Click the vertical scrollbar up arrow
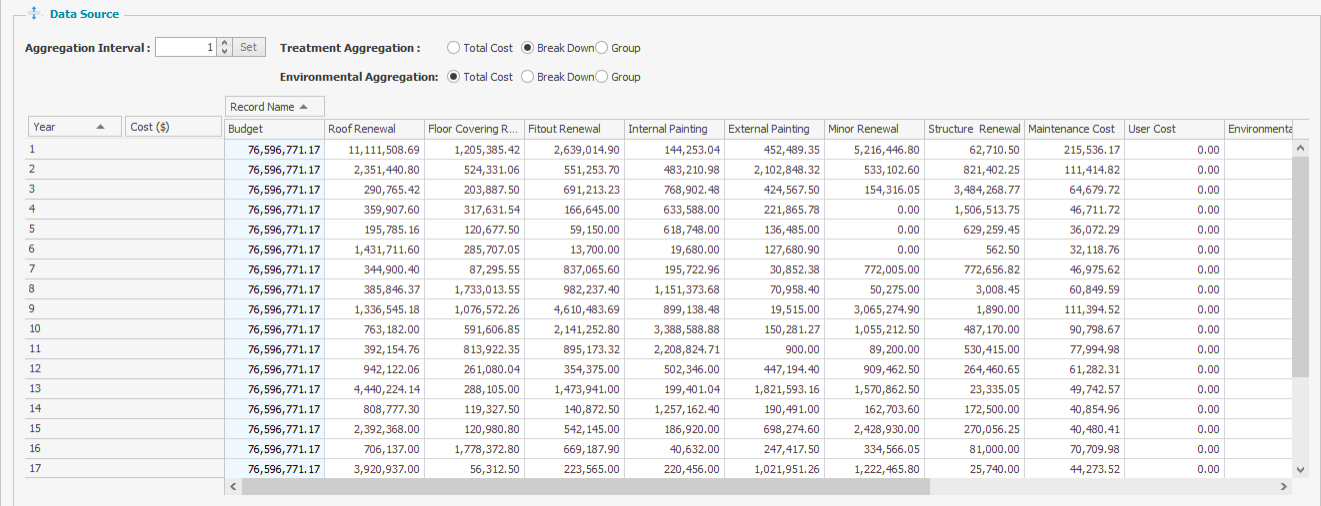The width and height of the screenshot is (1321, 506). point(1300,148)
